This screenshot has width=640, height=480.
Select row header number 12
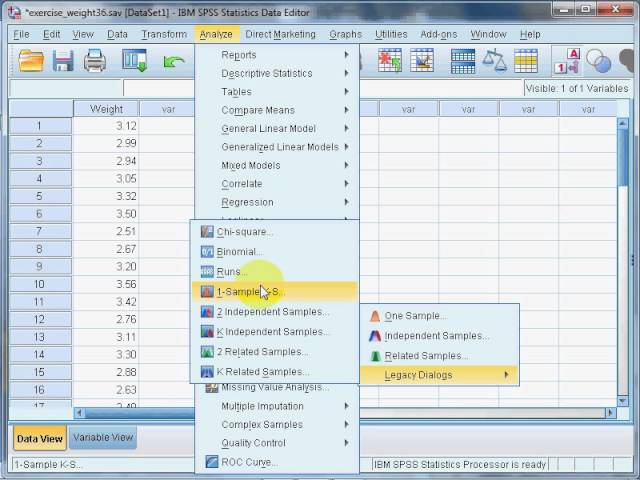click(x=40, y=319)
